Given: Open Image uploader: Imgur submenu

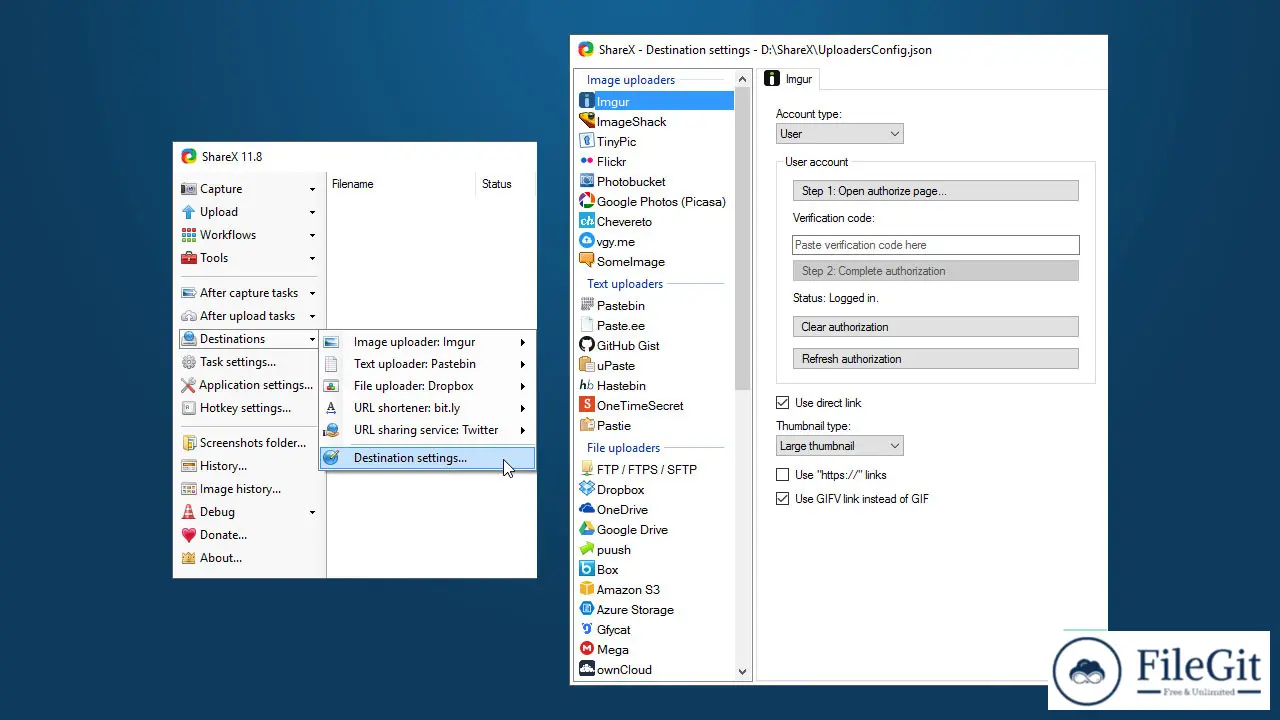Looking at the screenshot, I should tap(427, 342).
